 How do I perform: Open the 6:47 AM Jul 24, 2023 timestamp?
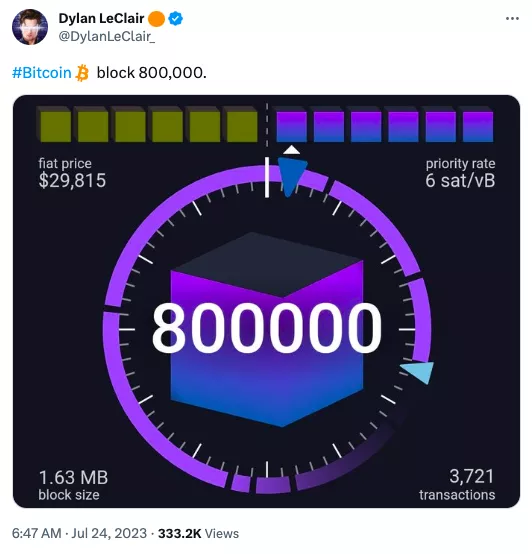(x=79, y=533)
